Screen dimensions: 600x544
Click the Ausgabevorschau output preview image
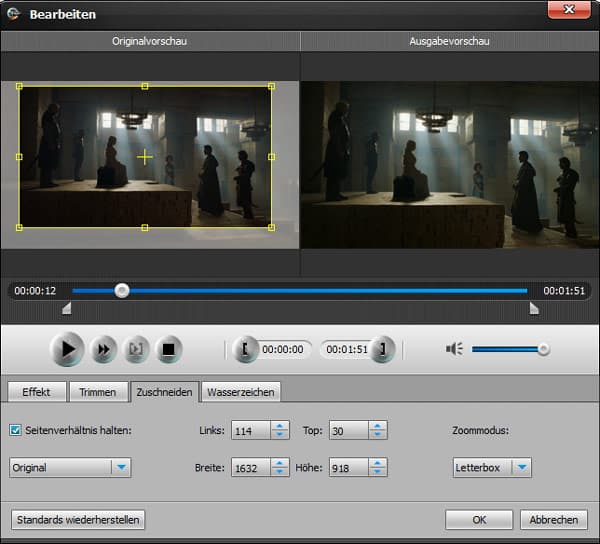pyautogui.click(x=450, y=165)
